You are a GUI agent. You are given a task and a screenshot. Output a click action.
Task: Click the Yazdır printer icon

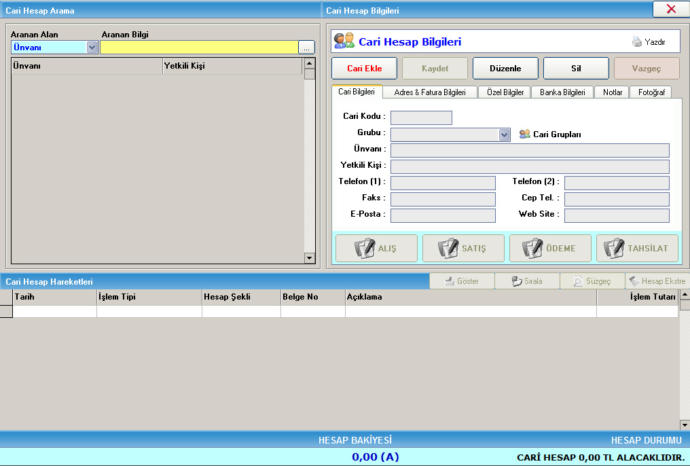pos(637,42)
